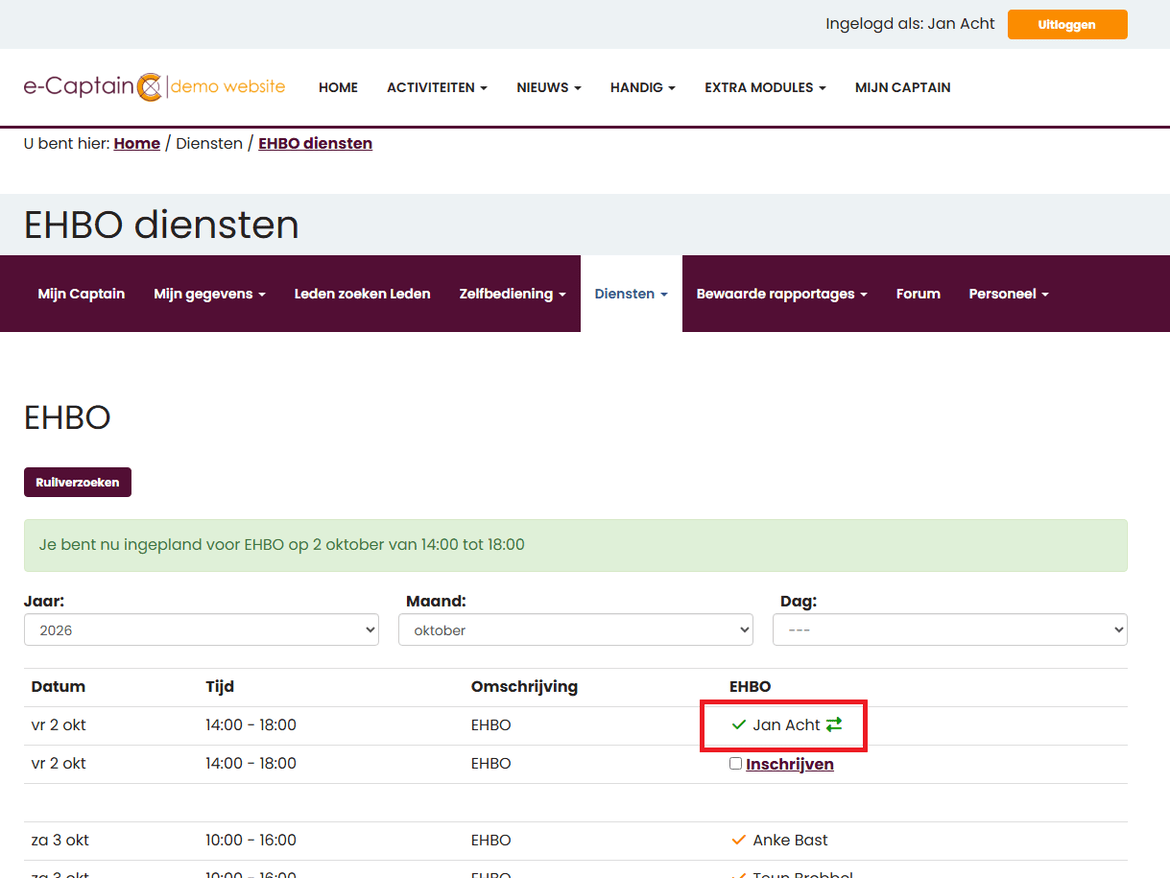Open the Forum menu item
Image resolution: width=1170 pixels, height=878 pixels.
(918, 294)
